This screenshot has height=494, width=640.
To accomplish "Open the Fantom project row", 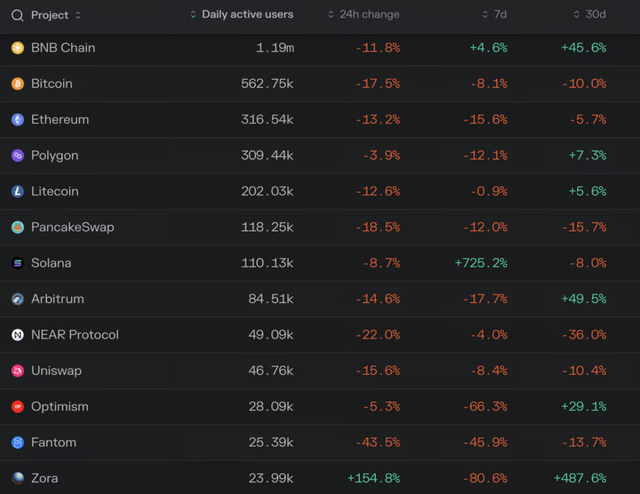I will click(x=53, y=443).
